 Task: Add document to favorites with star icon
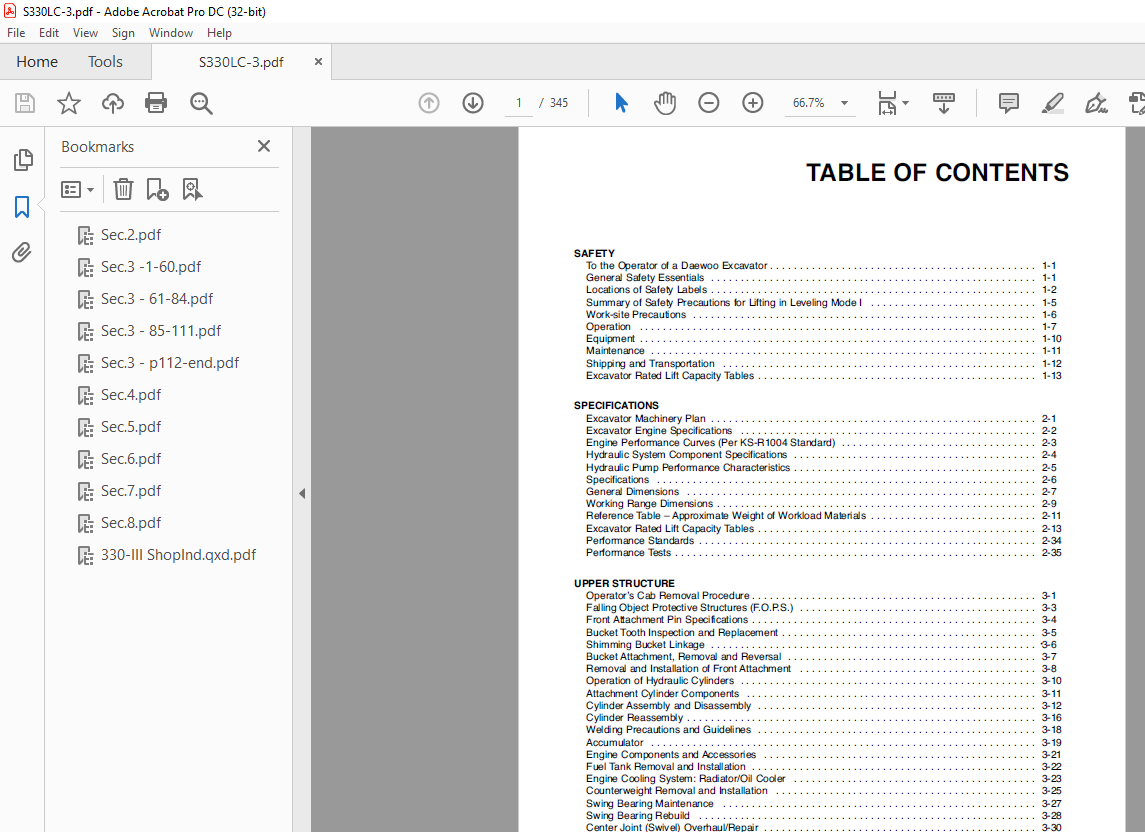coord(69,103)
